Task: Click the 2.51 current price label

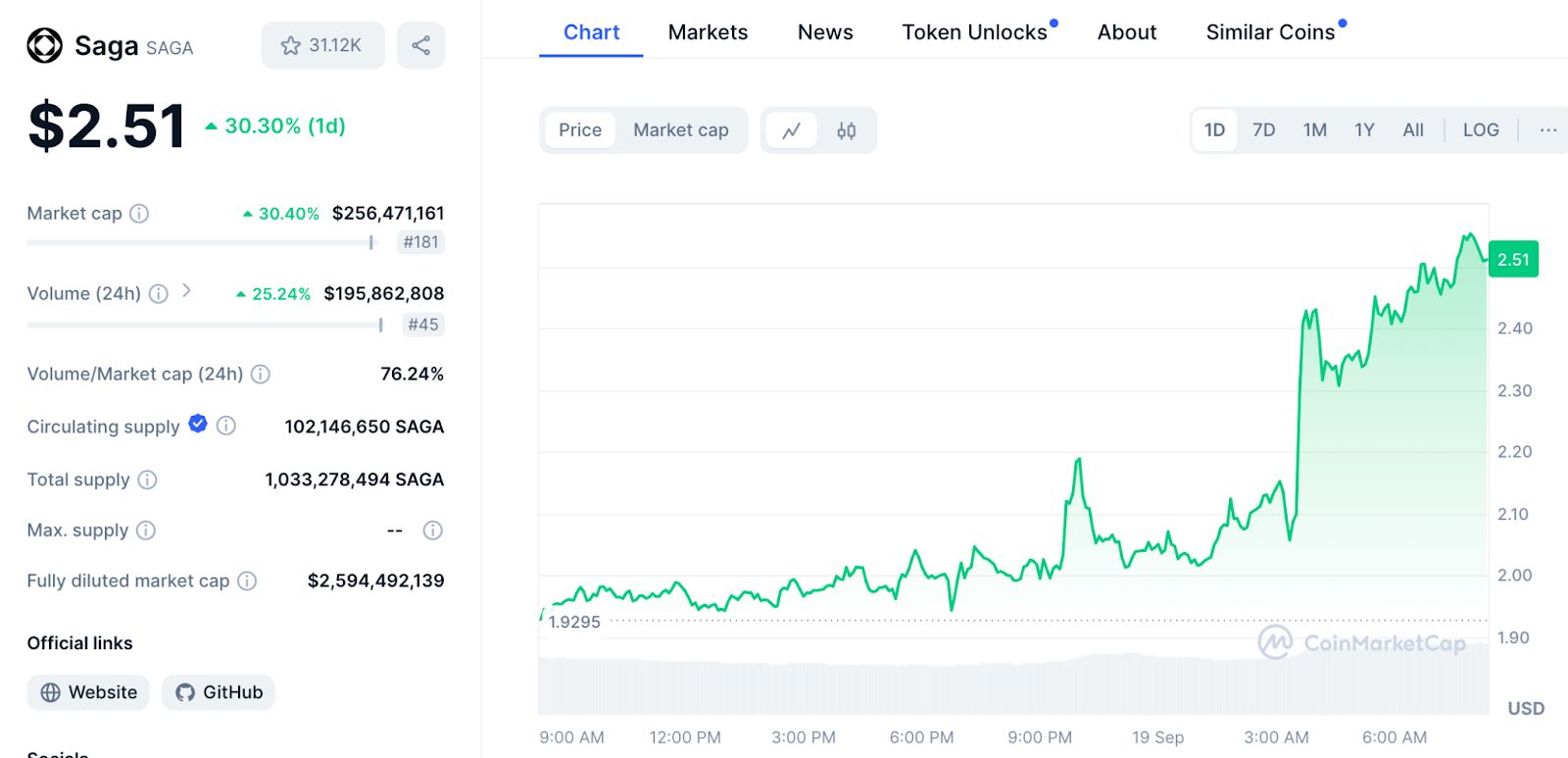Action: [x=1513, y=260]
